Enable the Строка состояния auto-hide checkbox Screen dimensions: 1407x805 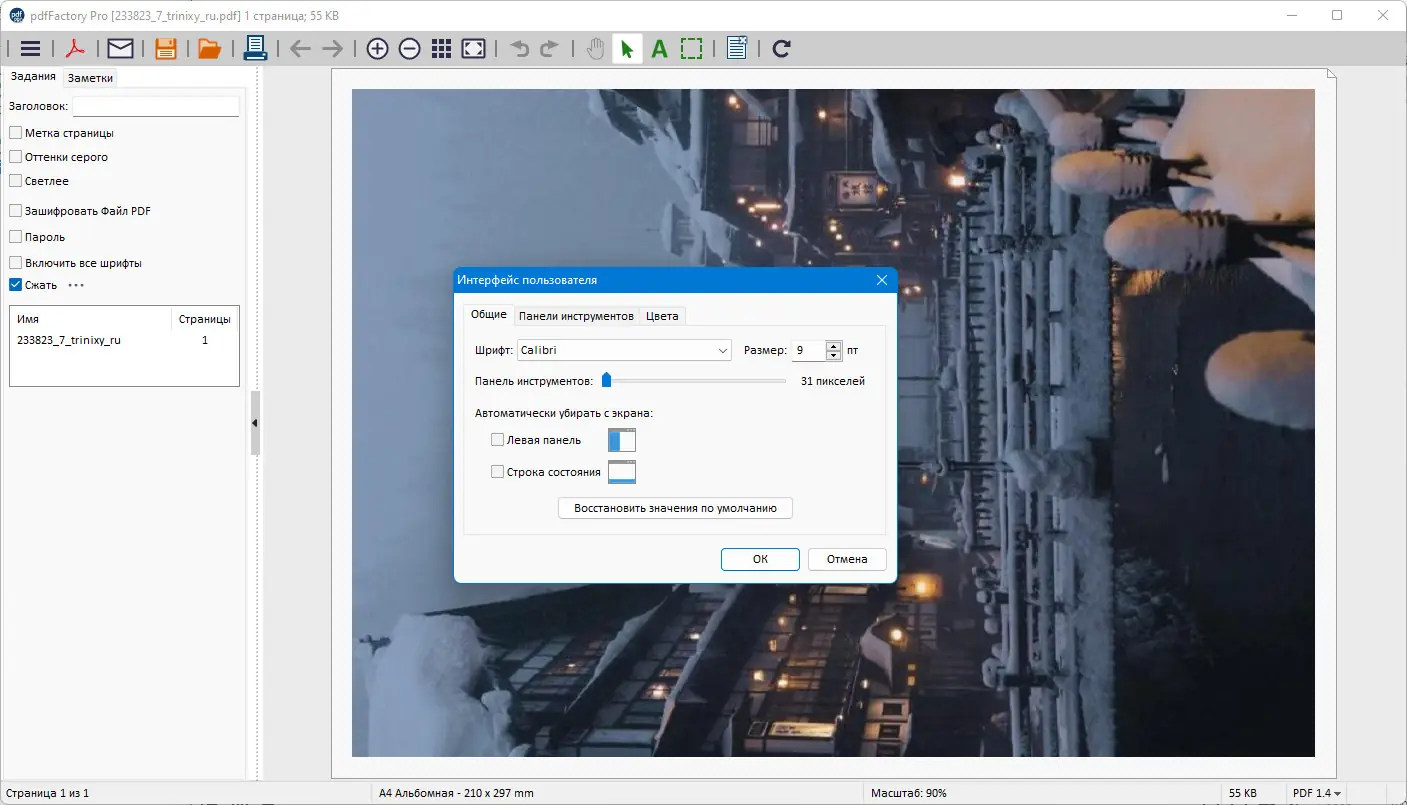tap(497, 472)
